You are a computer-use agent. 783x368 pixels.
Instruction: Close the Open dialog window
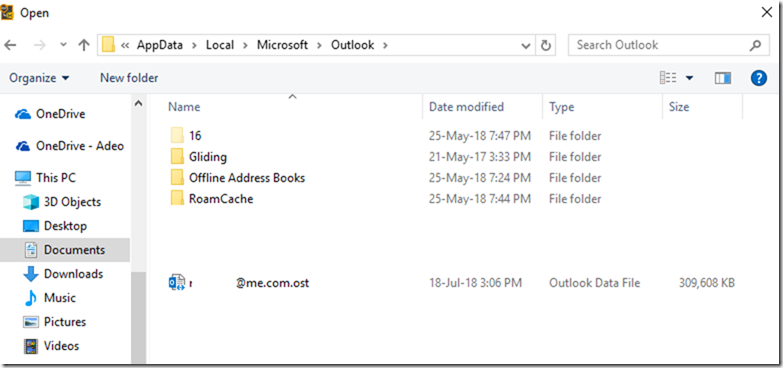[x=767, y=13]
